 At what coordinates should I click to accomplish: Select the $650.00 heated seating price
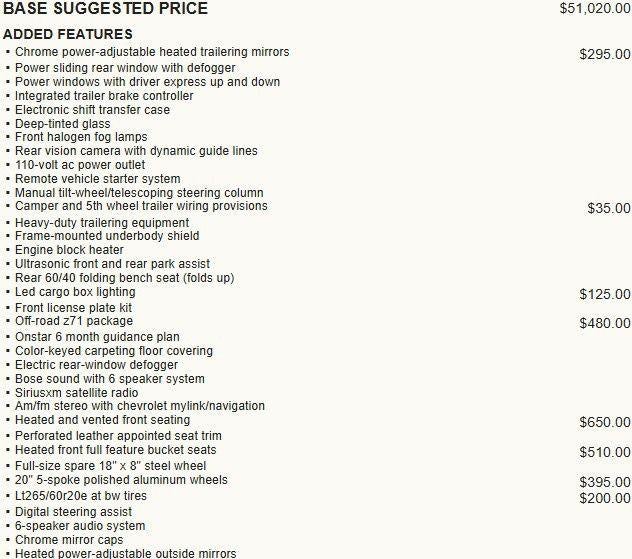tap(605, 422)
